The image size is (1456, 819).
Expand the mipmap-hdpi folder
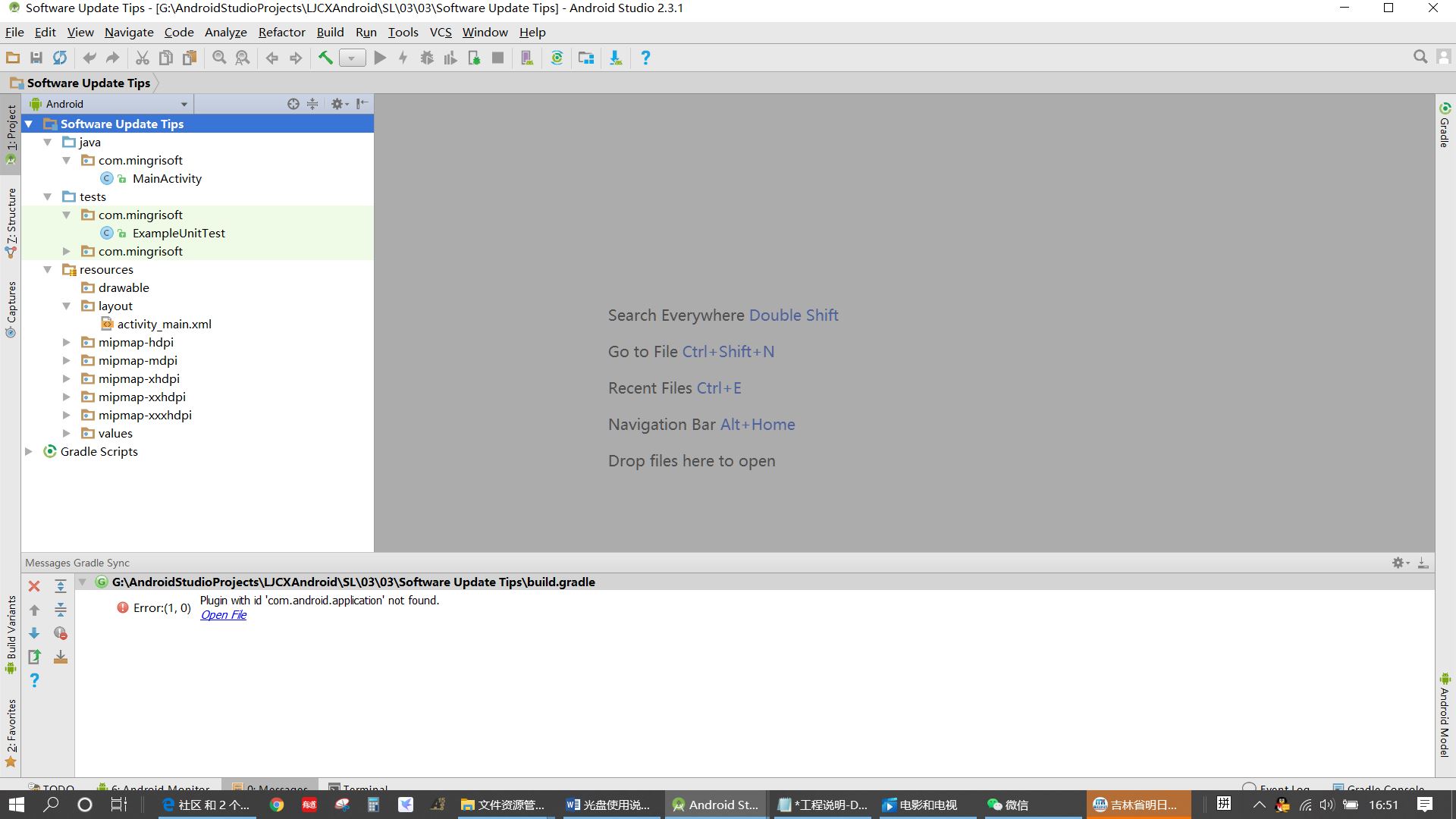click(x=67, y=342)
